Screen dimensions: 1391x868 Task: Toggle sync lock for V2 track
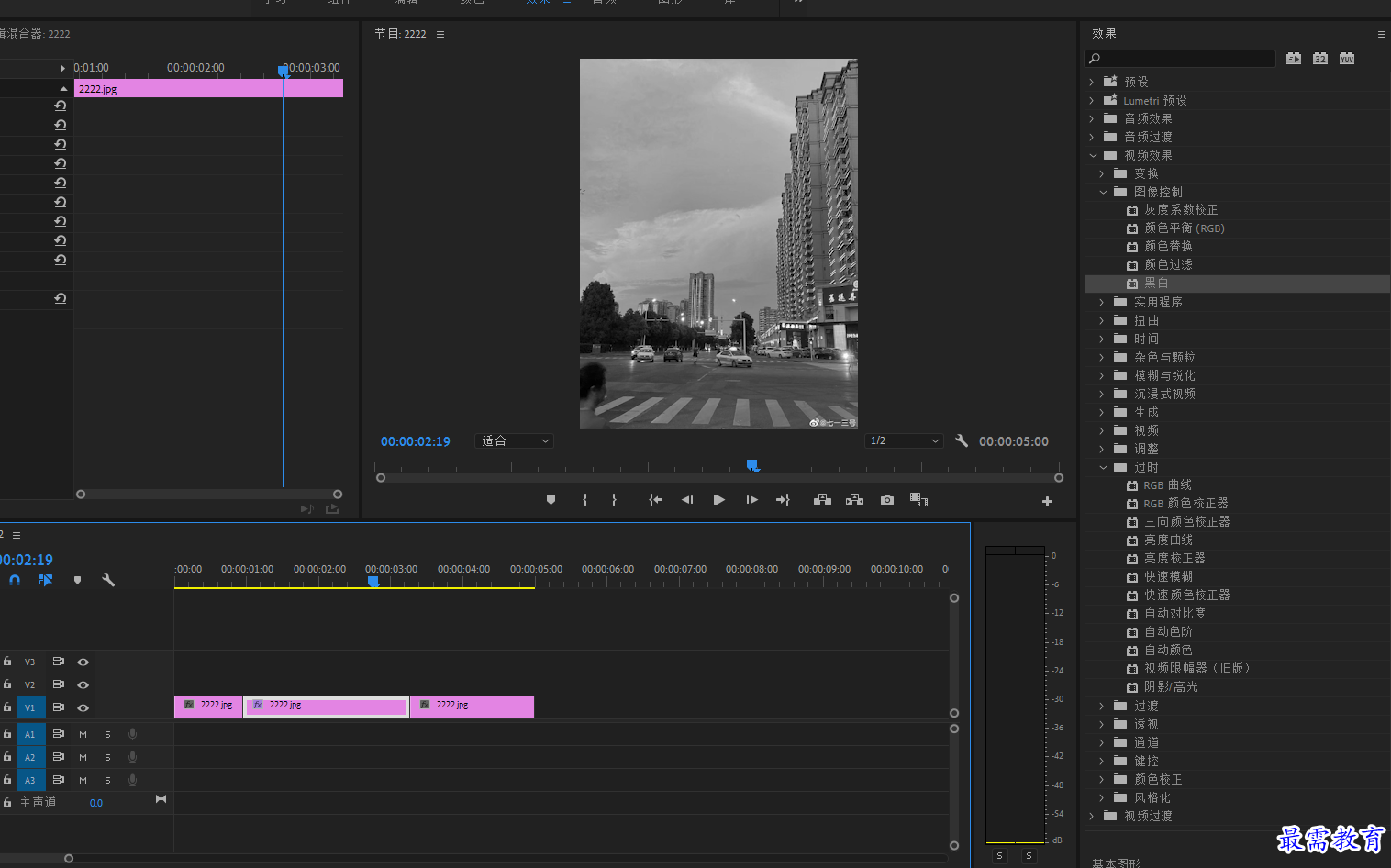[58, 684]
